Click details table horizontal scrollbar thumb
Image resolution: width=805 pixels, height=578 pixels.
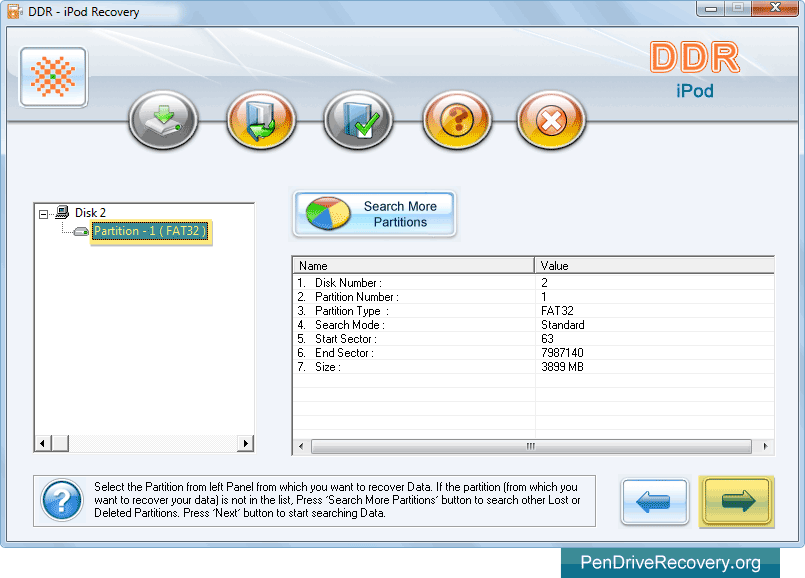click(x=531, y=446)
